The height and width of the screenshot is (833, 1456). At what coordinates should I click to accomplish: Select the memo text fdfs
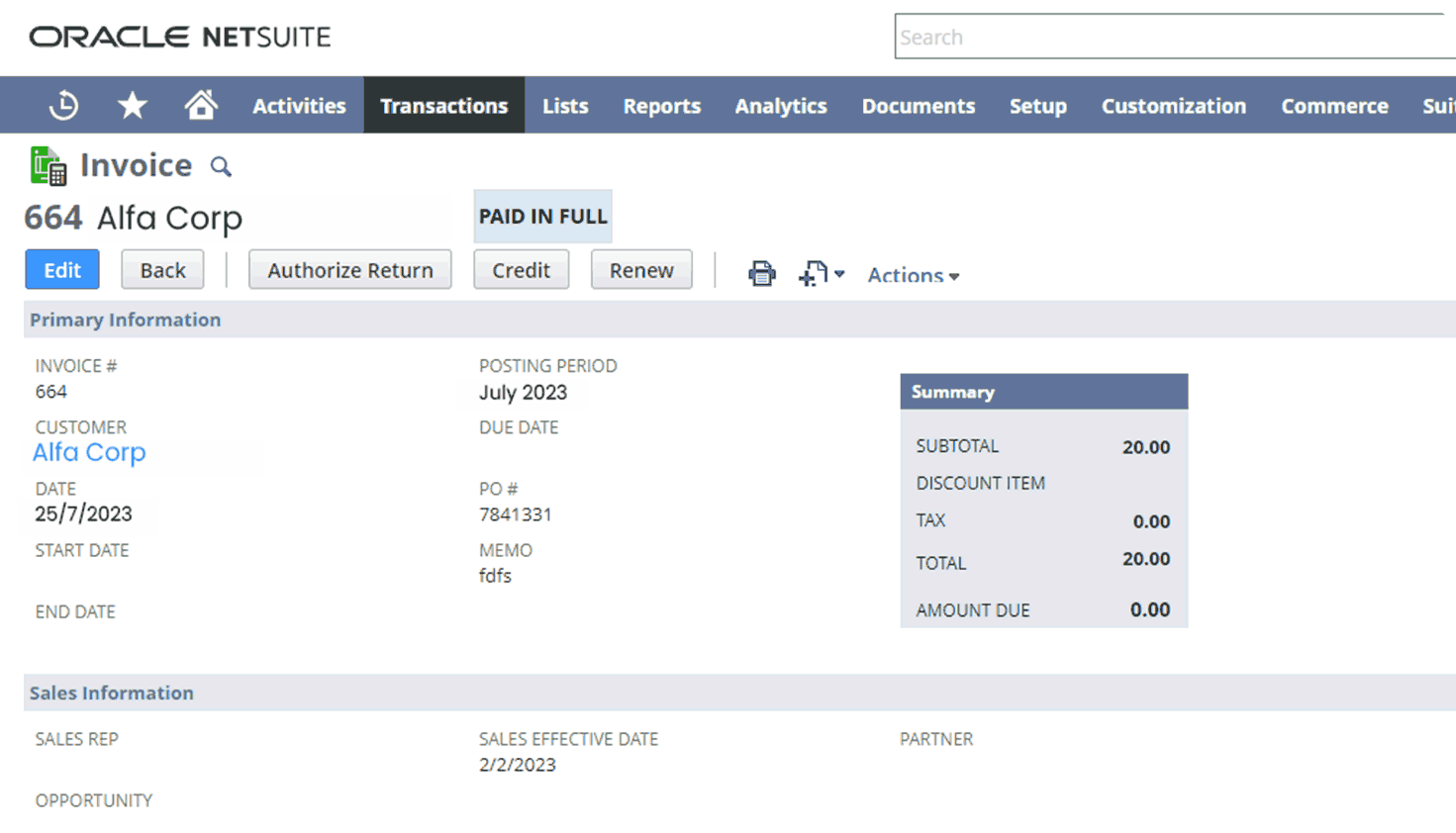pyautogui.click(x=495, y=576)
